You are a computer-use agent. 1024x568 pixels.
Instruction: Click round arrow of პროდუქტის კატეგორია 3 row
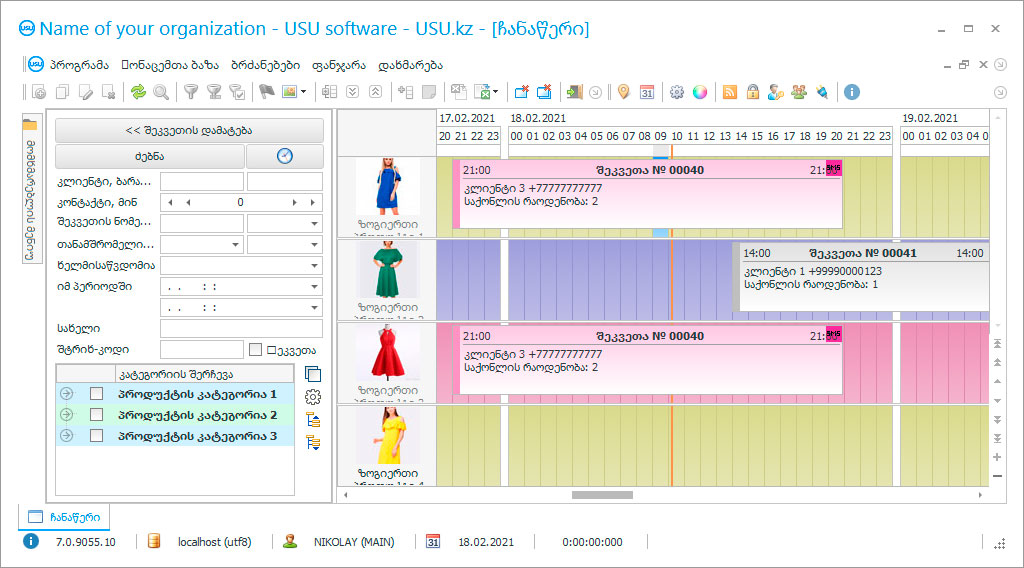click(x=67, y=435)
